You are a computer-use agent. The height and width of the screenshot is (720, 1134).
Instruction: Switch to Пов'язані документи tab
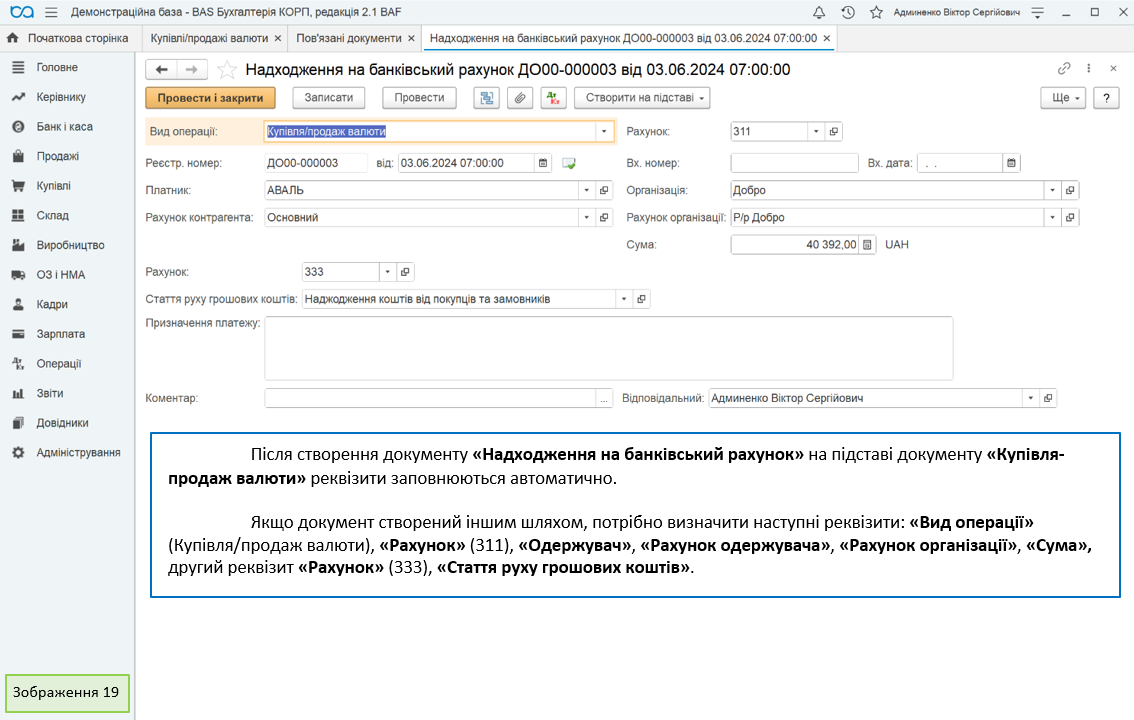point(349,38)
